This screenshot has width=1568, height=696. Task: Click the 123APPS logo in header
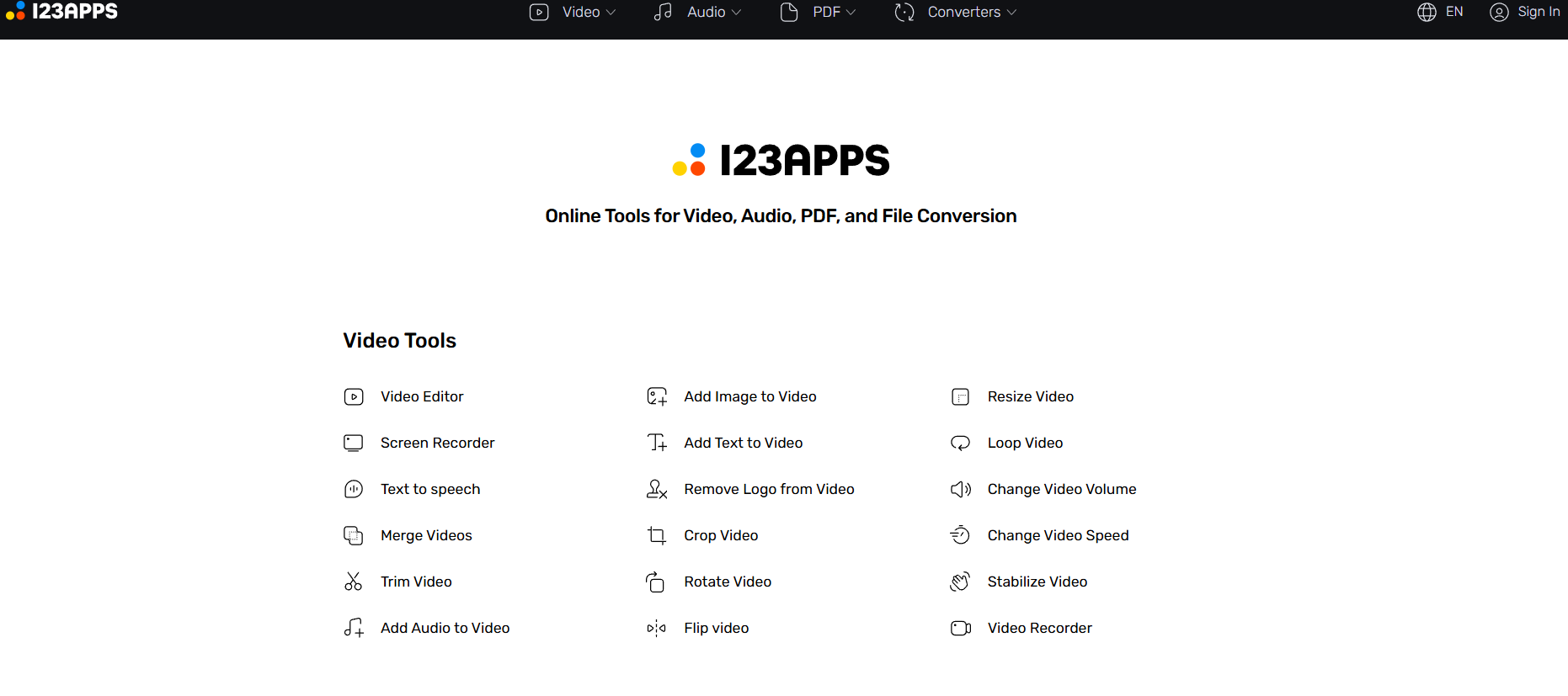point(62,11)
